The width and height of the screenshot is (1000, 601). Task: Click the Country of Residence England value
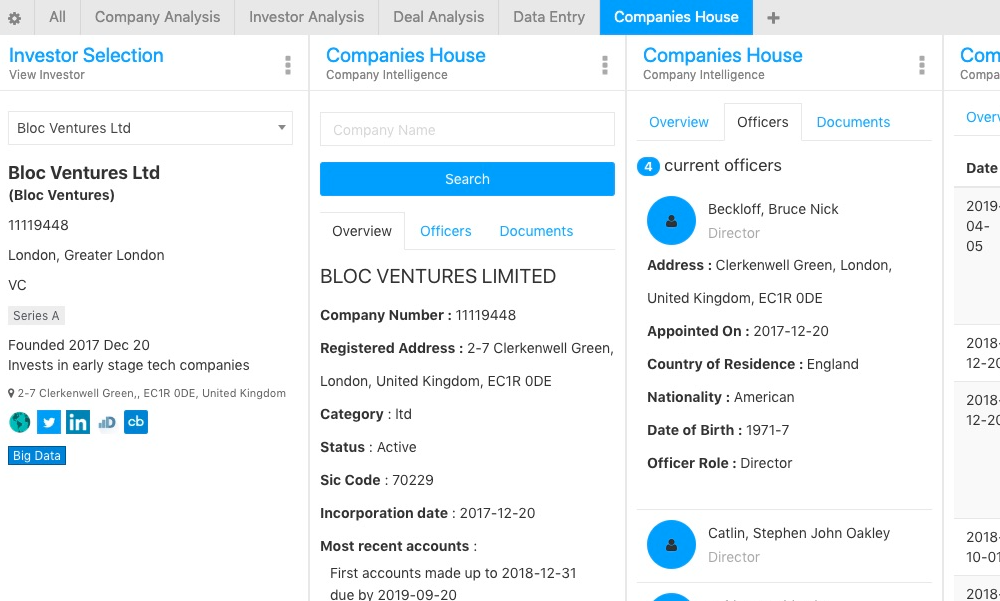[x=832, y=364]
